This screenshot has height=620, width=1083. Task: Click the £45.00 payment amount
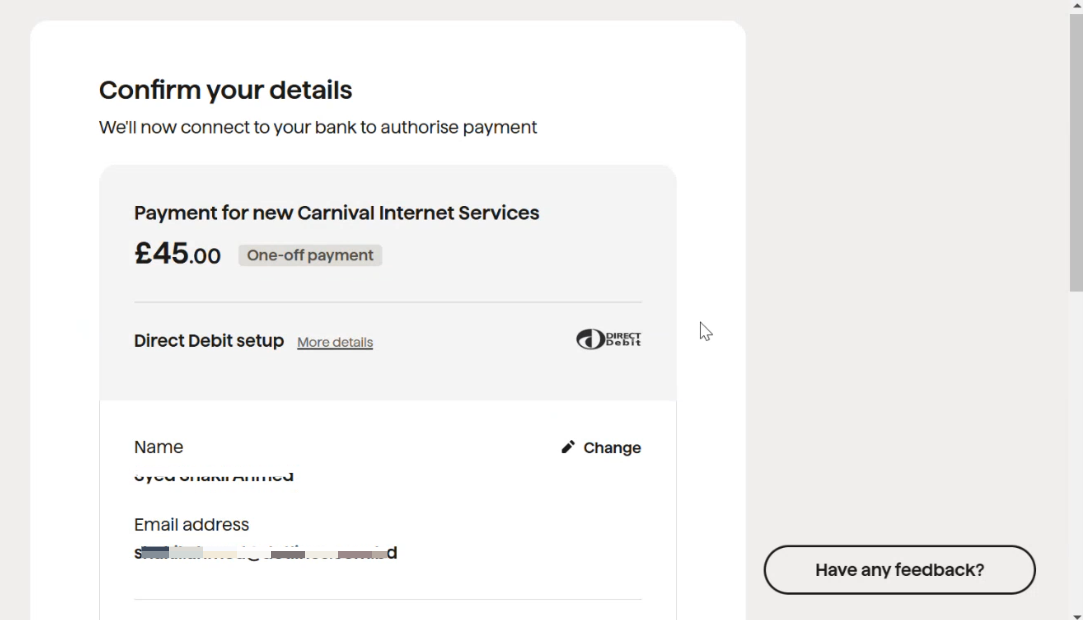(178, 254)
